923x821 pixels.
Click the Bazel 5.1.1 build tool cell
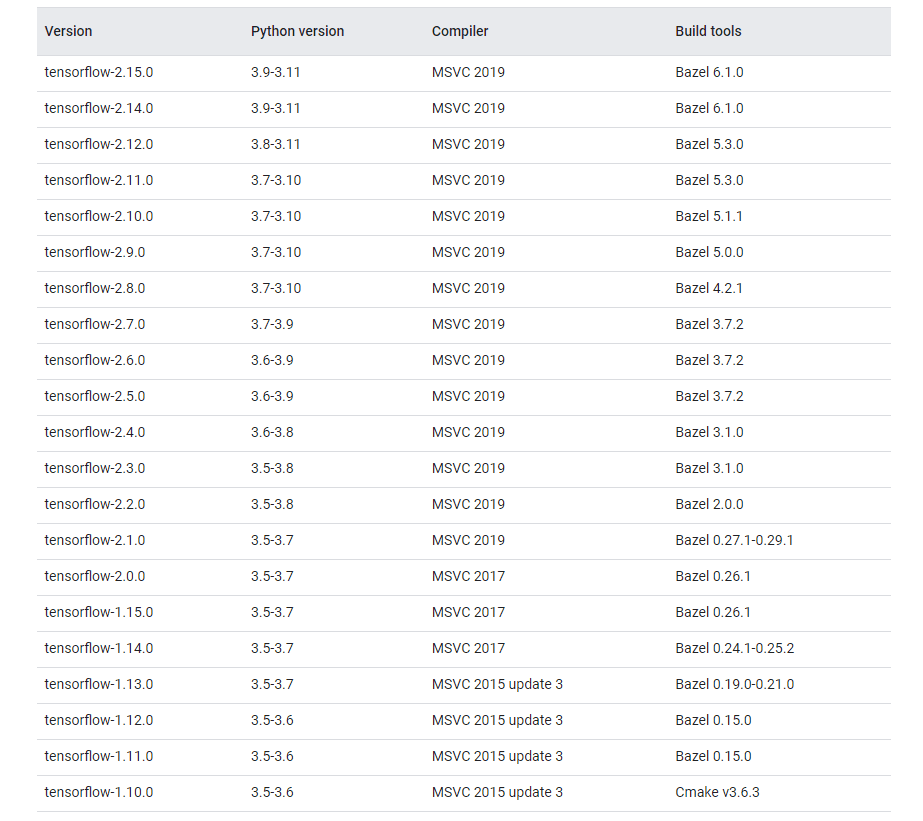click(x=709, y=216)
